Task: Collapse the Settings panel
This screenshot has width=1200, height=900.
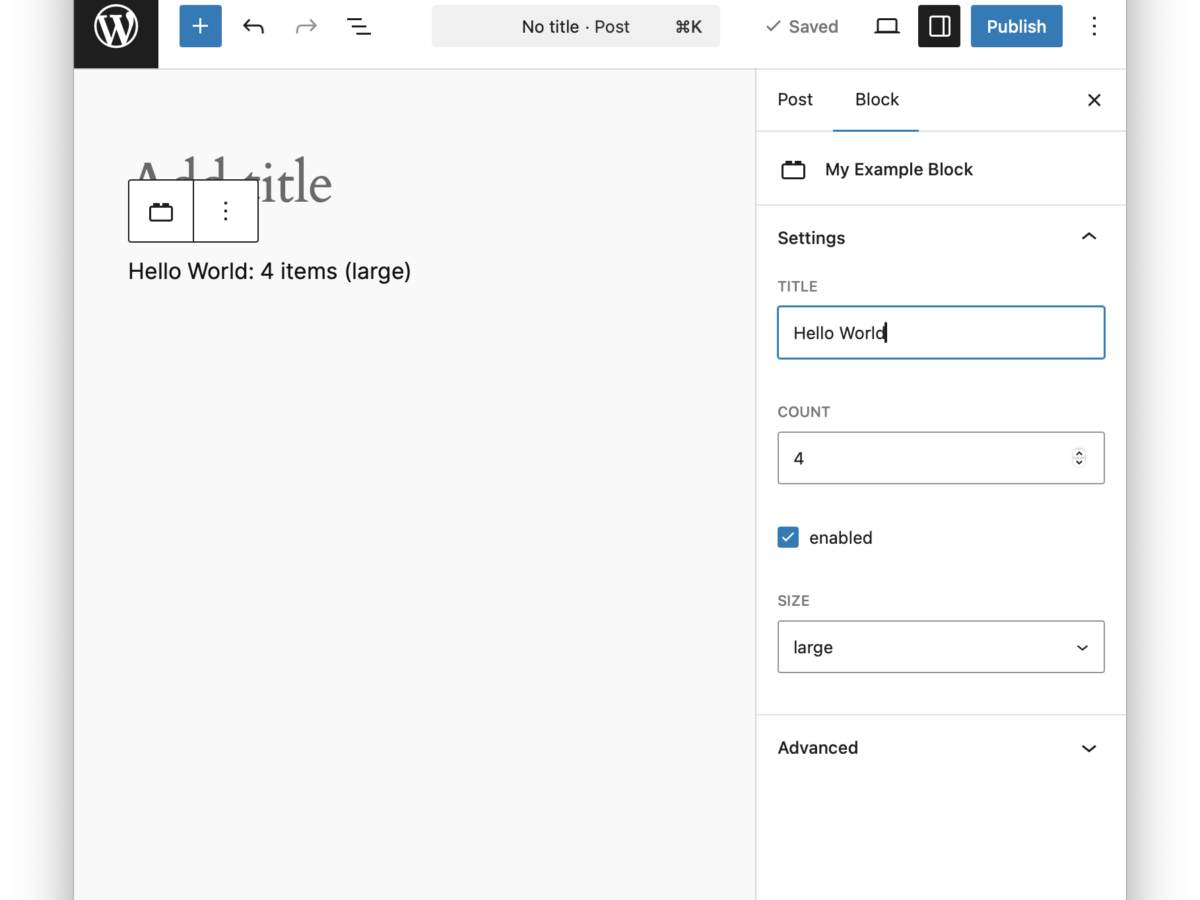Action: pos(940,237)
